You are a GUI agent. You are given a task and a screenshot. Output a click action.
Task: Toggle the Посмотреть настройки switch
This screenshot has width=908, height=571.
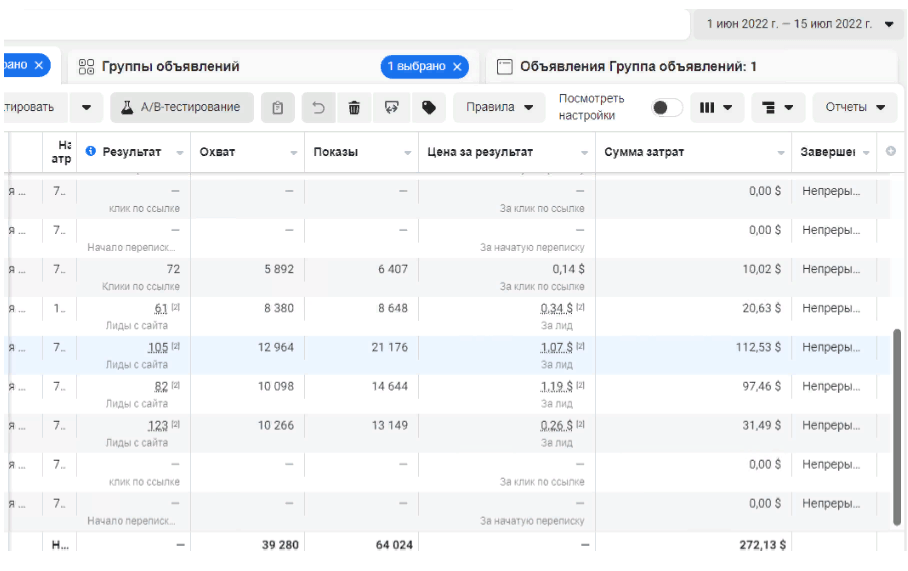667,108
